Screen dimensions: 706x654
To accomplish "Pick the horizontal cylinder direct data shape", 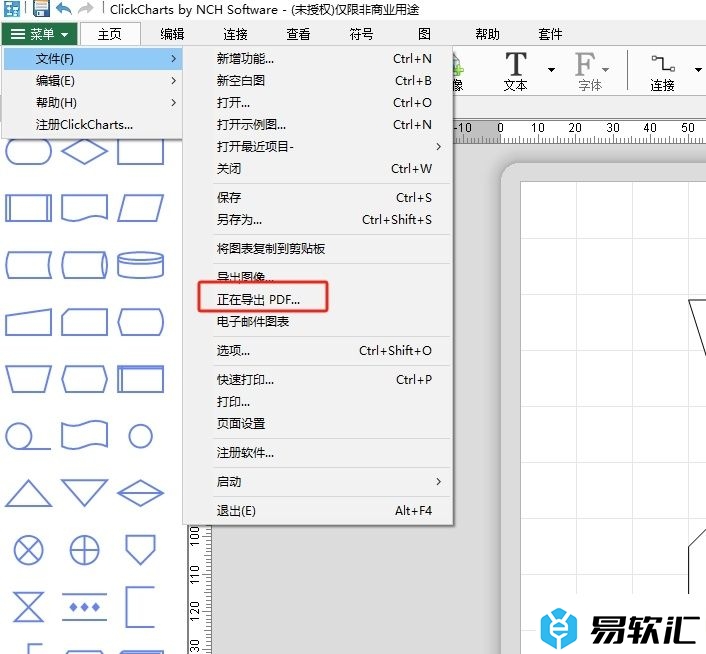I will [84, 265].
